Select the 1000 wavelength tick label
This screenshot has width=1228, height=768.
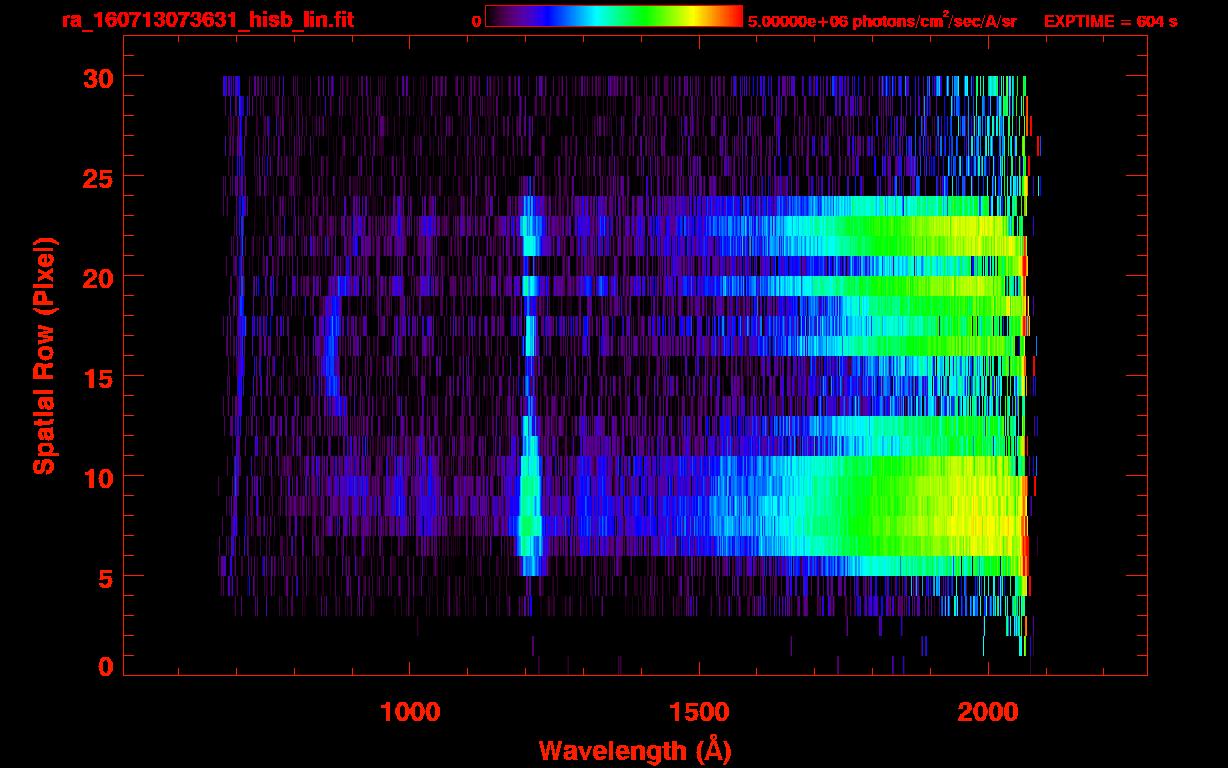(x=410, y=712)
